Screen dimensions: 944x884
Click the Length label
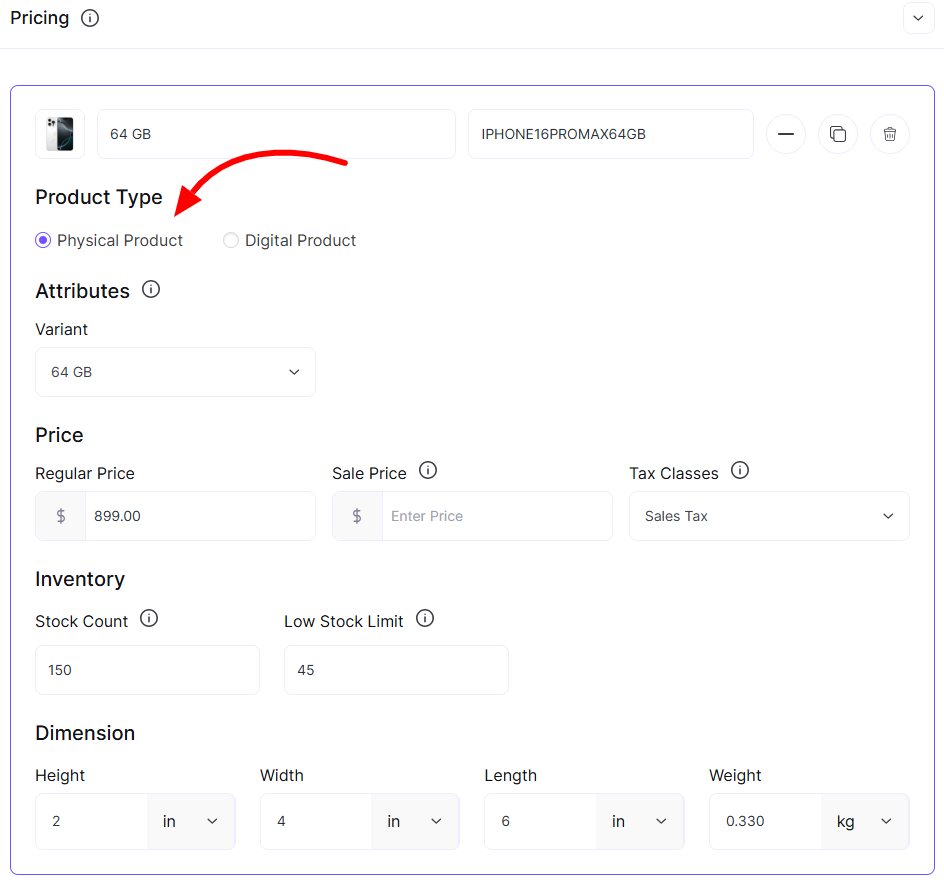[x=511, y=775]
